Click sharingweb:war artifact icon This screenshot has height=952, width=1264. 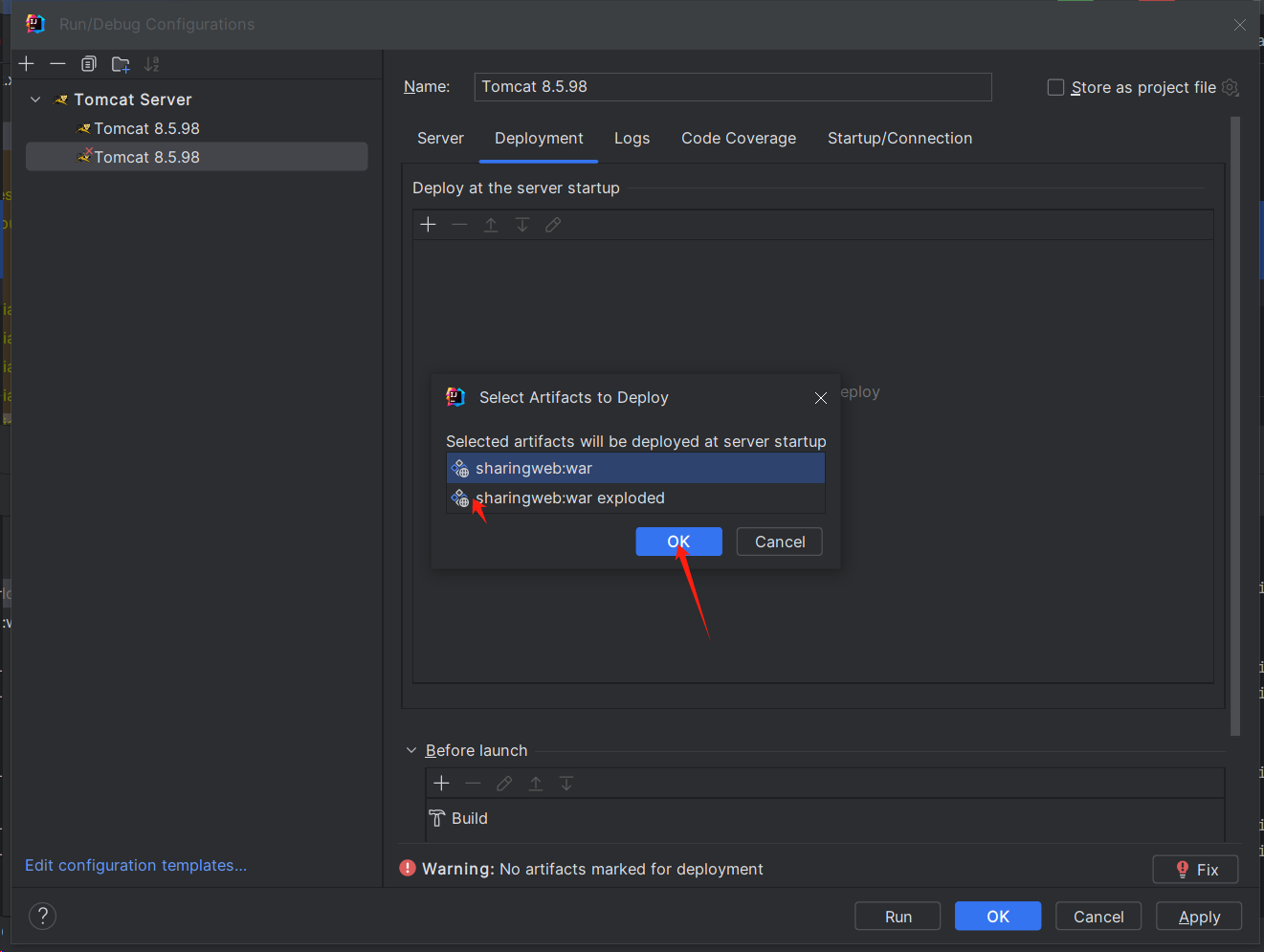pyautogui.click(x=460, y=468)
